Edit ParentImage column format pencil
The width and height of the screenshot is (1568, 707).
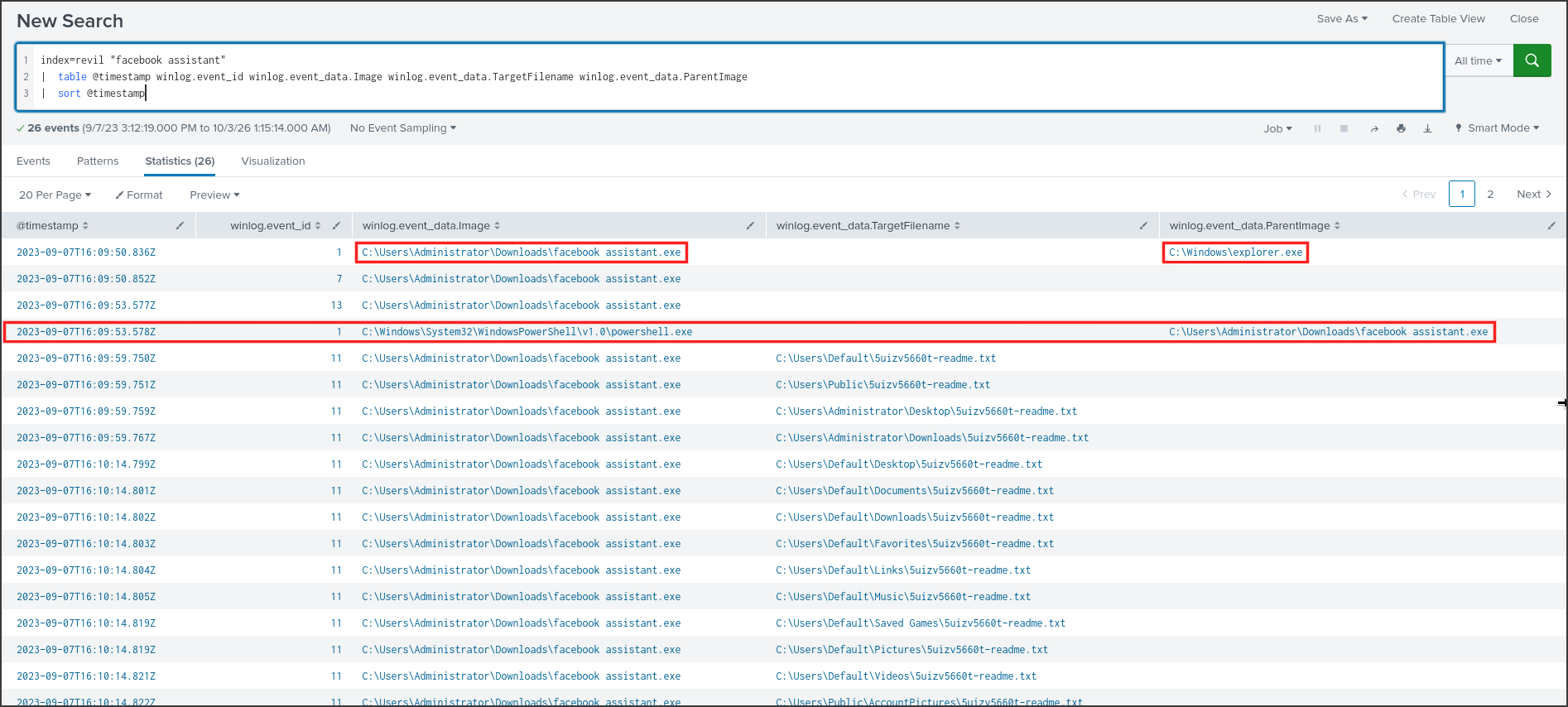point(1551,225)
